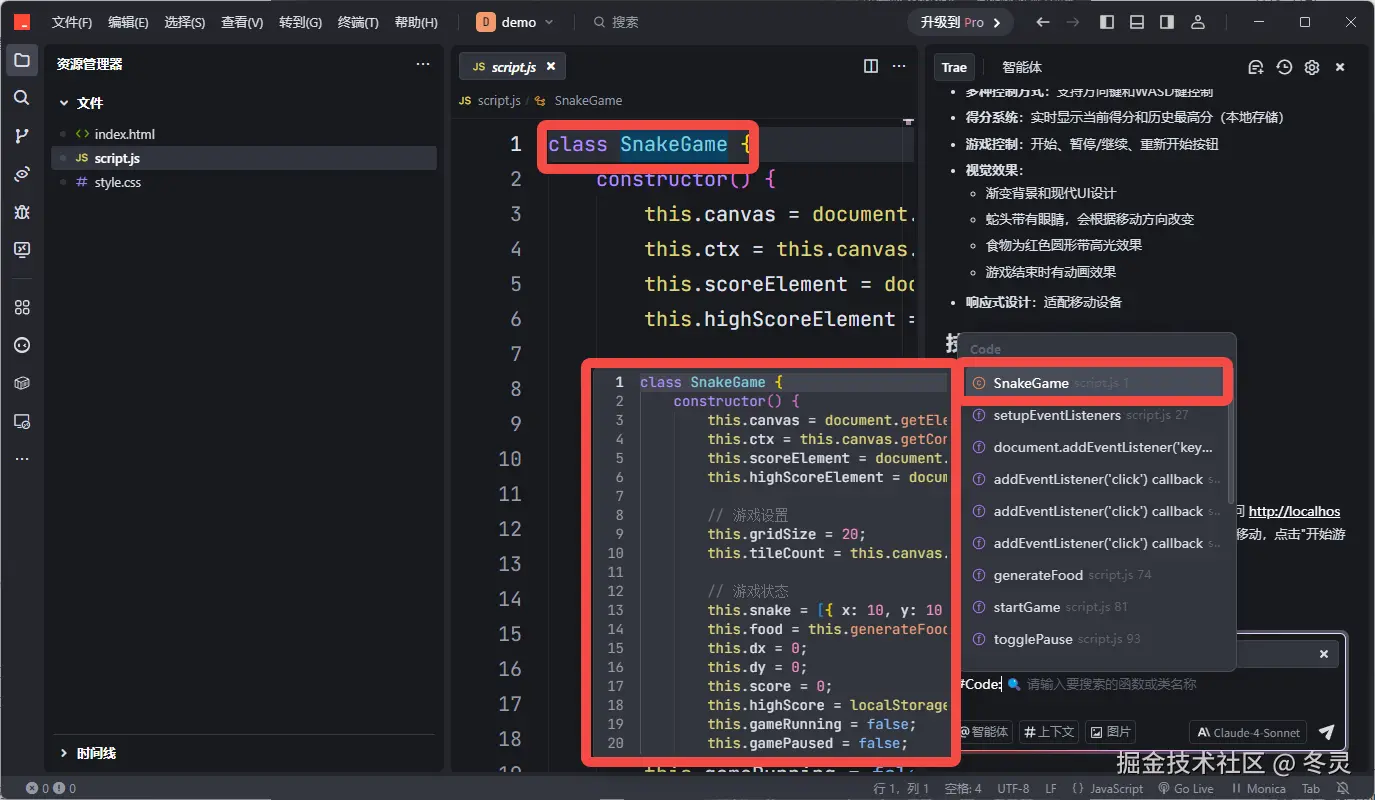Viewport: 1375px width, 800px height.
Task: Open the Extensions squares icon in activity bar
Action: 22,307
